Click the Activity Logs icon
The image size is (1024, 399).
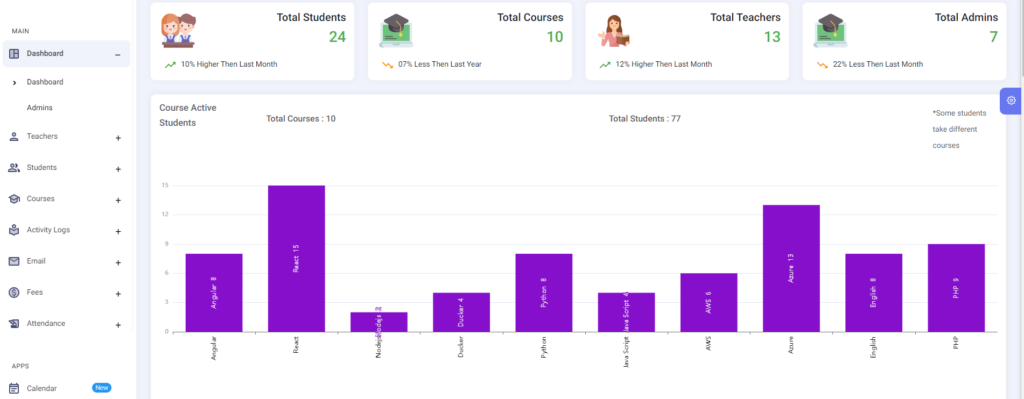pos(14,230)
